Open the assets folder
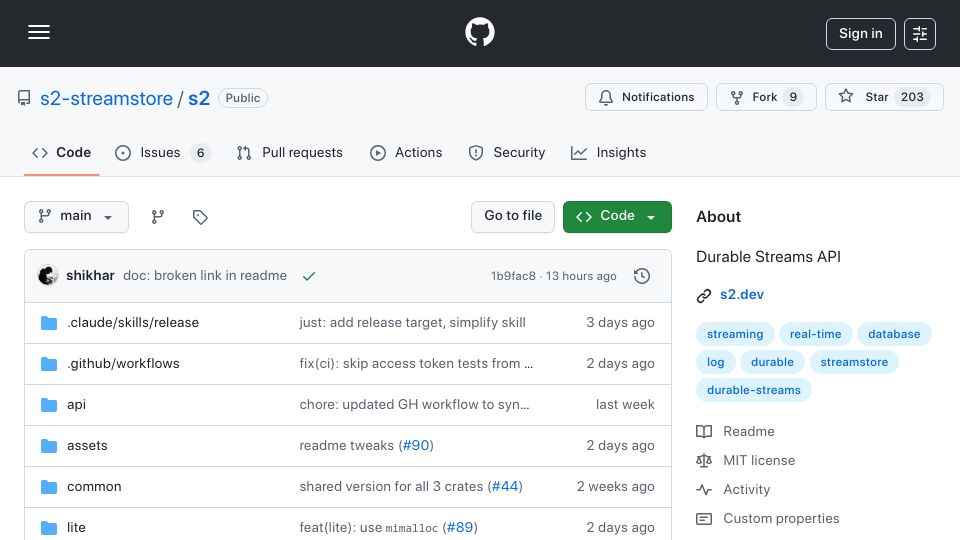The height and width of the screenshot is (540, 960). pyautogui.click(x=87, y=446)
